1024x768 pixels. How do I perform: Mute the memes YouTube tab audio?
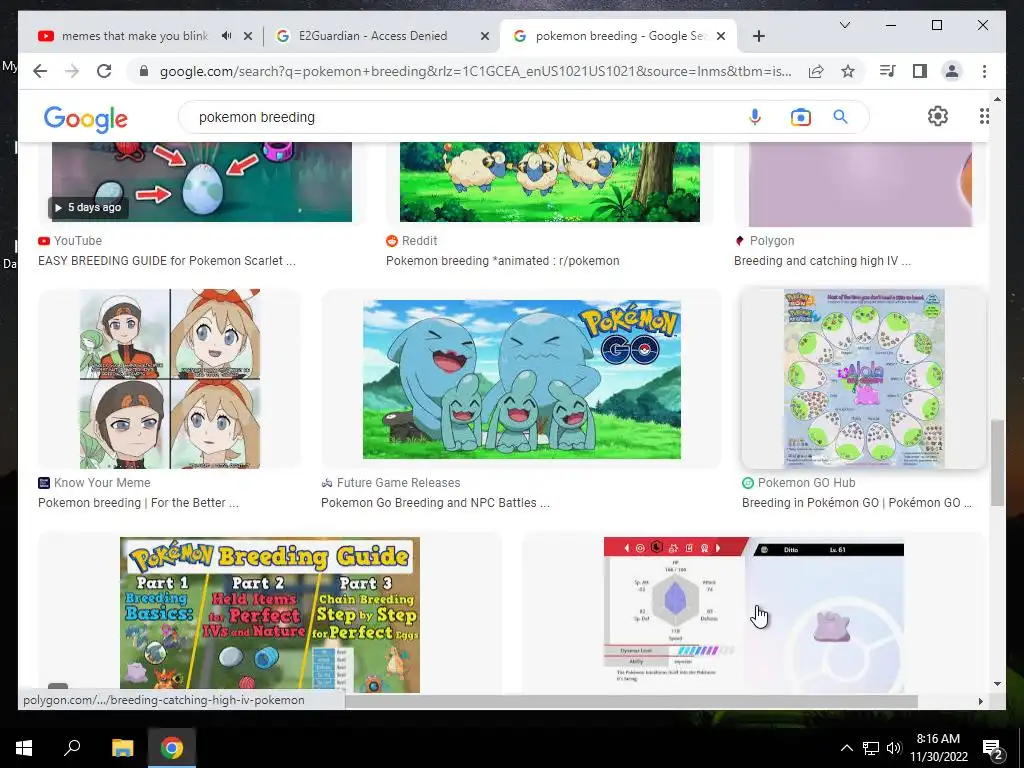(227, 36)
